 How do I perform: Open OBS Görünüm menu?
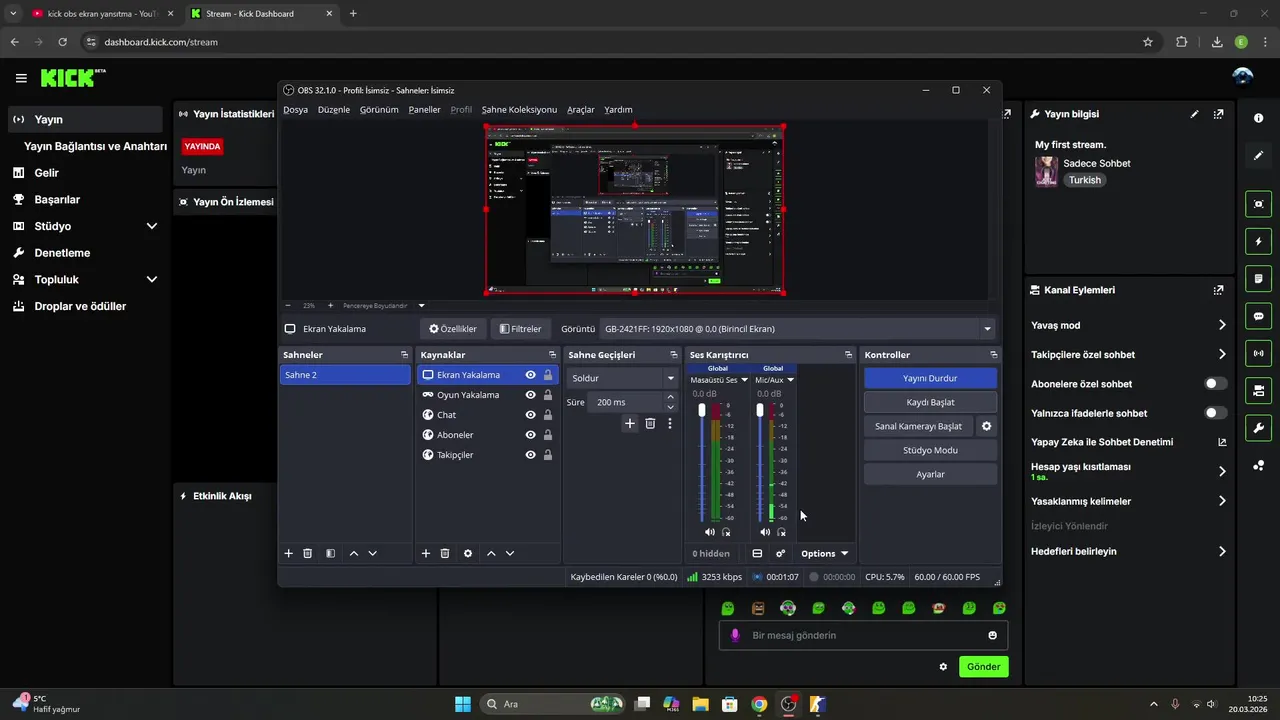point(379,110)
